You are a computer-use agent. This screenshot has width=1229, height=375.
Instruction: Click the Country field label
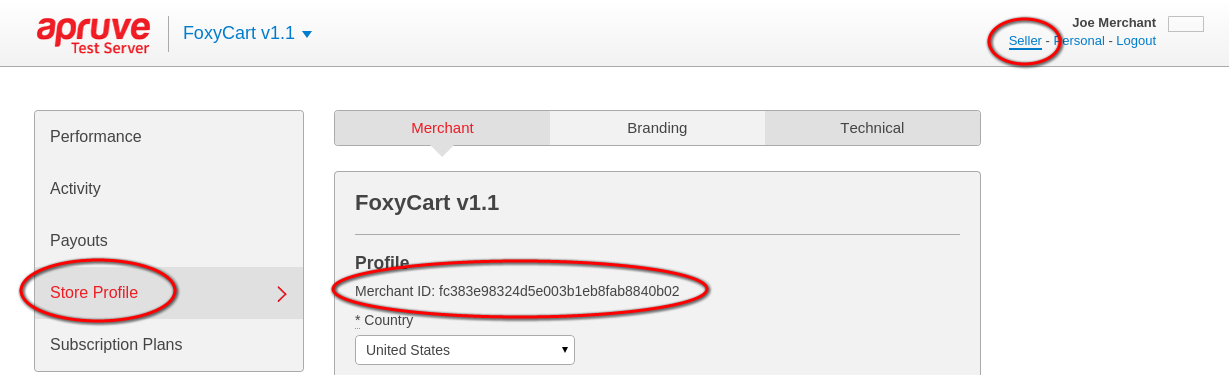click(x=384, y=320)
